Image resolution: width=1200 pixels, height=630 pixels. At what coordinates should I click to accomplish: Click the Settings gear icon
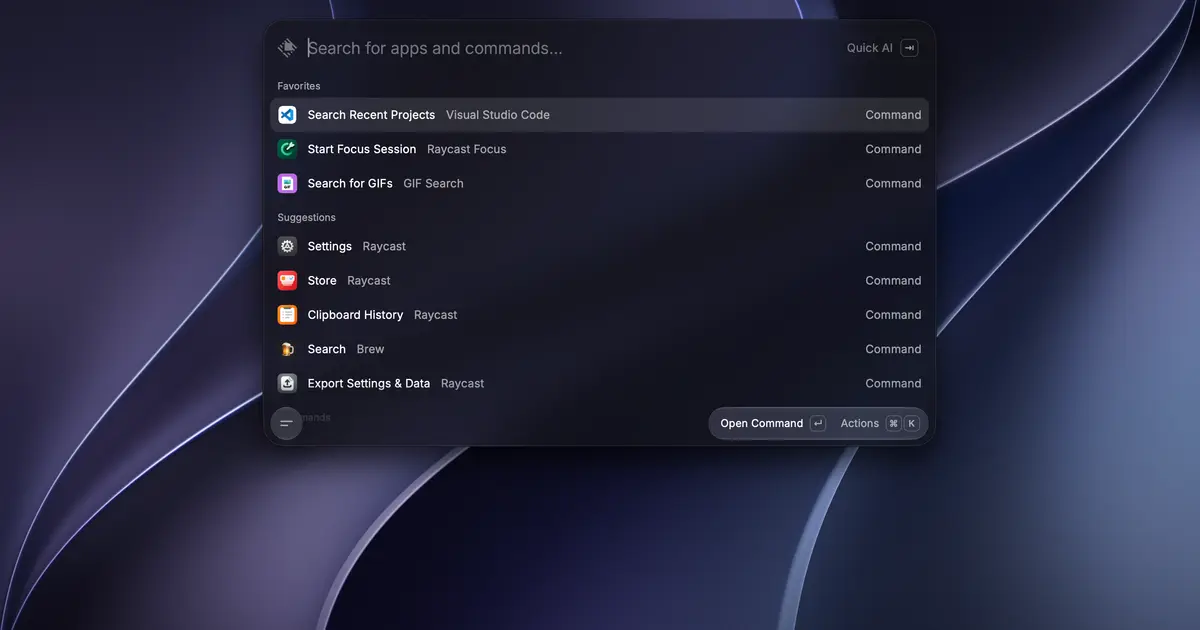point(287,246)
